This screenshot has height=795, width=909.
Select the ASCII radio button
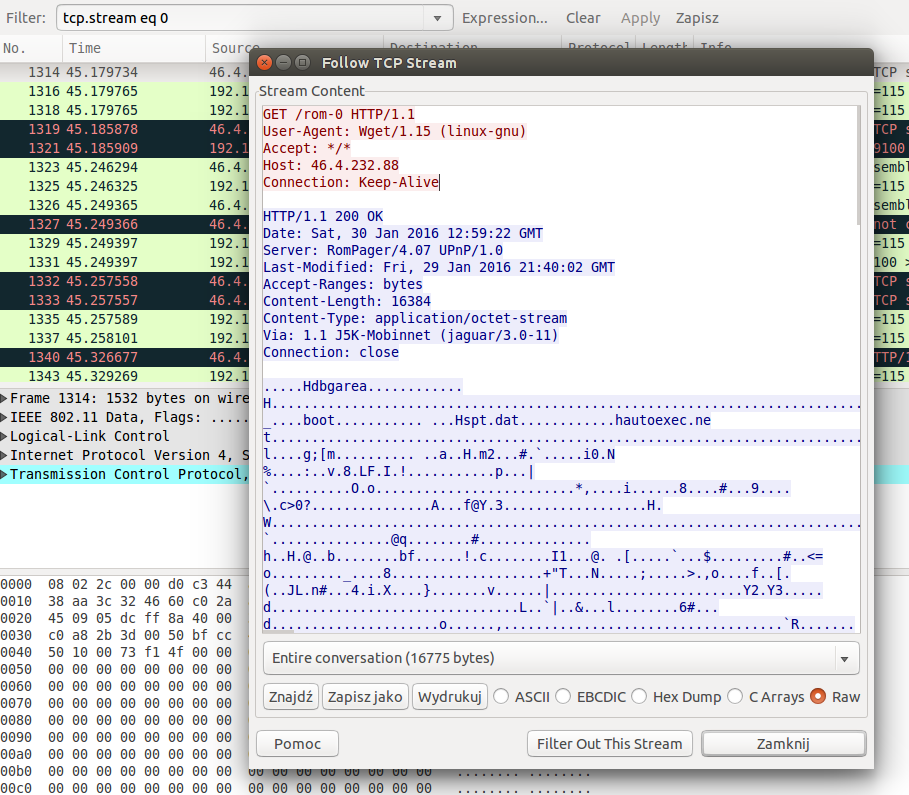(501, 696)
